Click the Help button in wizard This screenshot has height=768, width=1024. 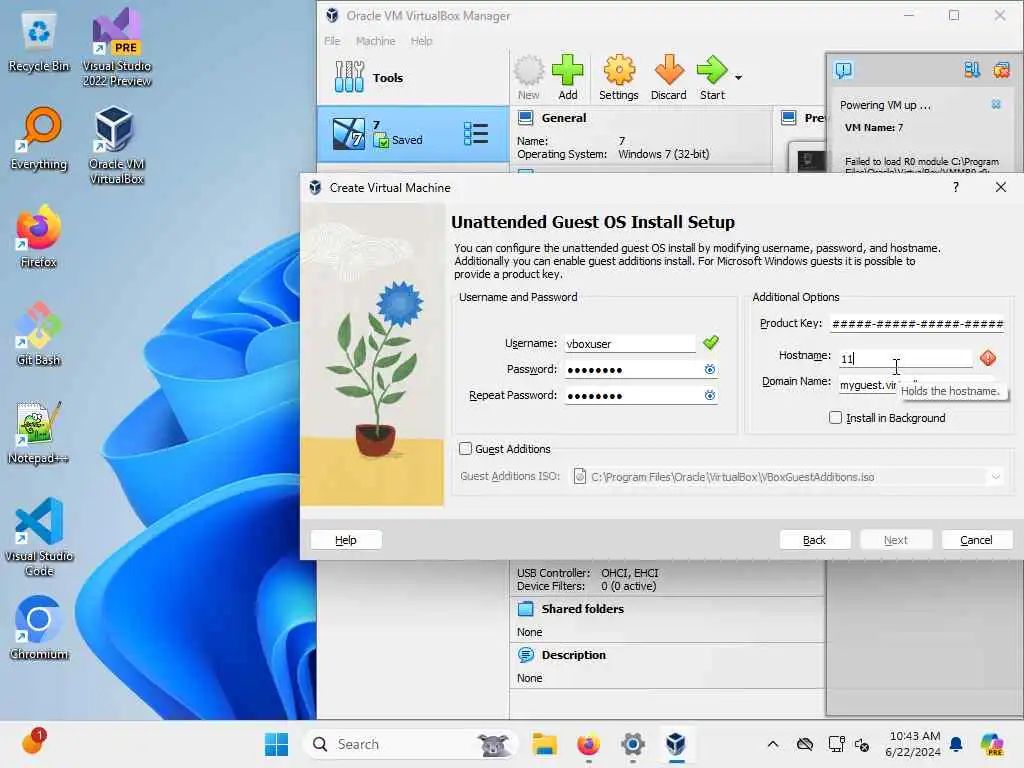click(x=346, y=540)
